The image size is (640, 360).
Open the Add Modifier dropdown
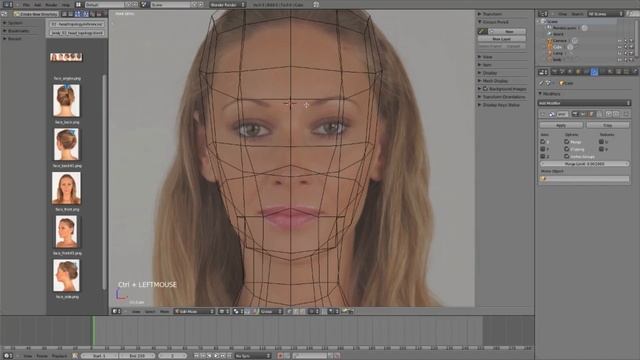(x=584, y=103)
